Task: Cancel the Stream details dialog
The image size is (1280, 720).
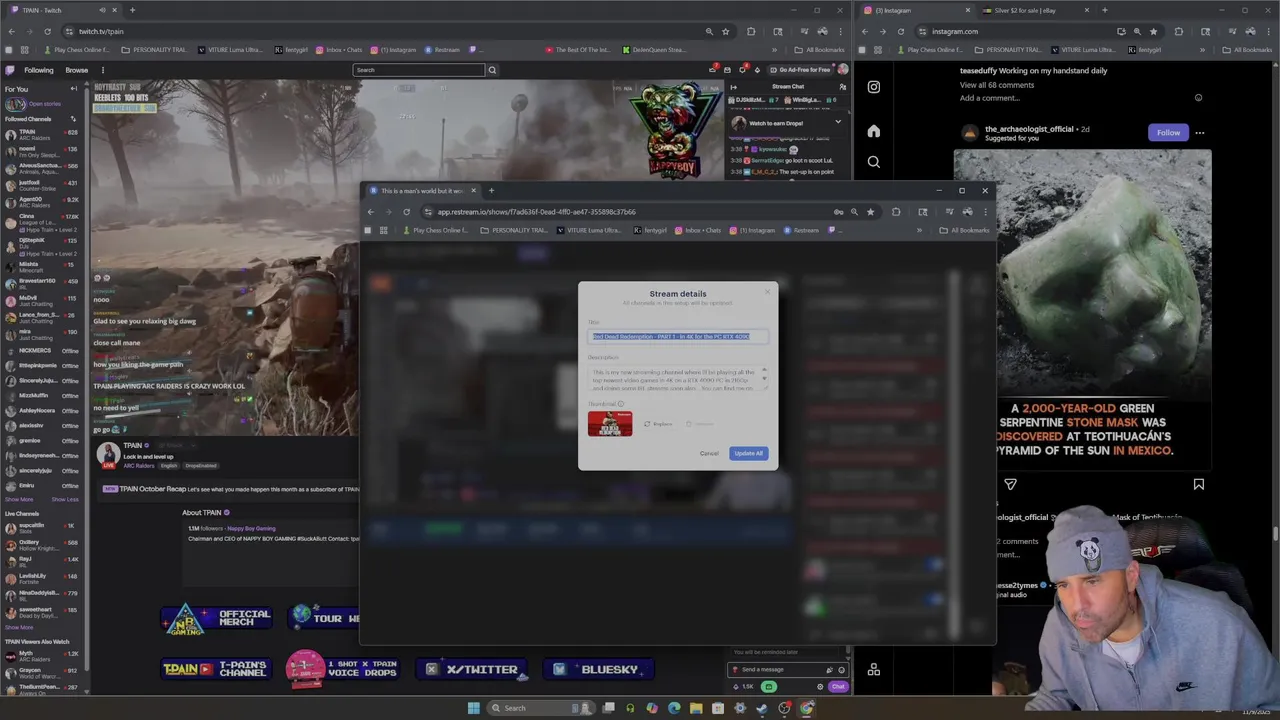Action: coord(709,453)
